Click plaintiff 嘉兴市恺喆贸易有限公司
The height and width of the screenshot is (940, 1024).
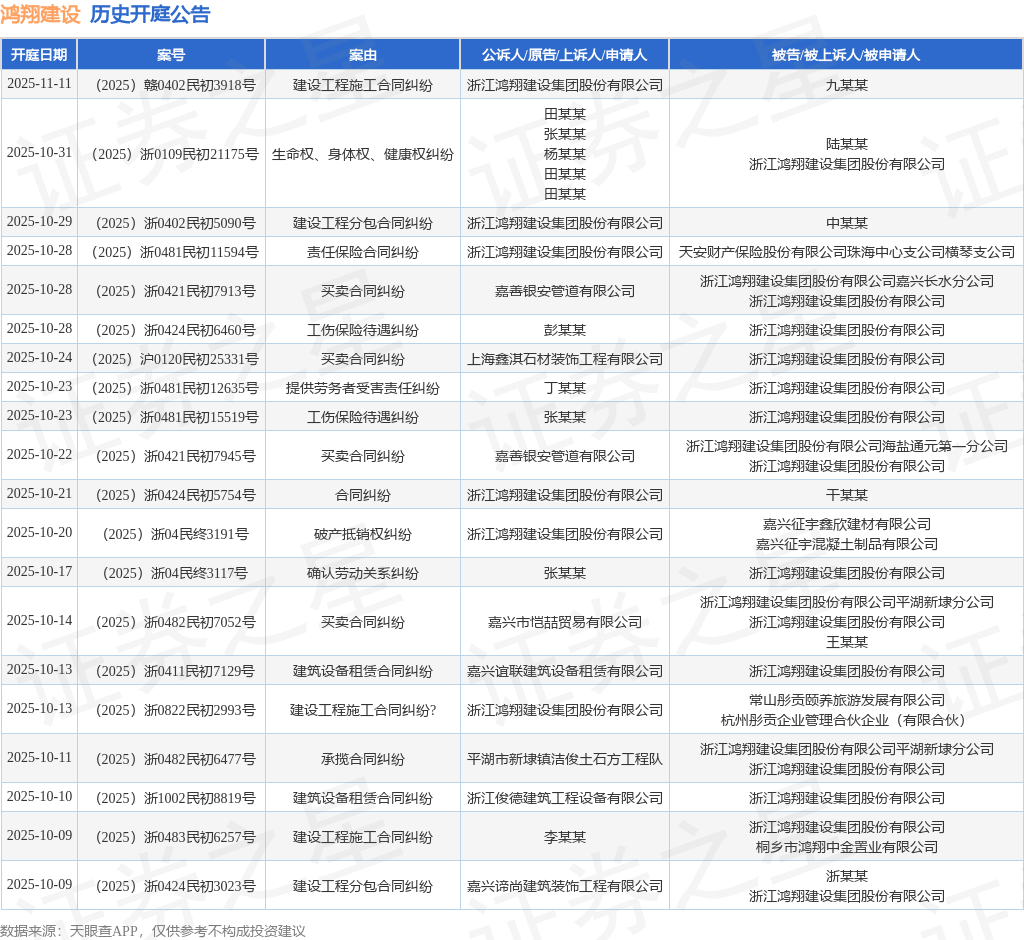coord(565,622)
